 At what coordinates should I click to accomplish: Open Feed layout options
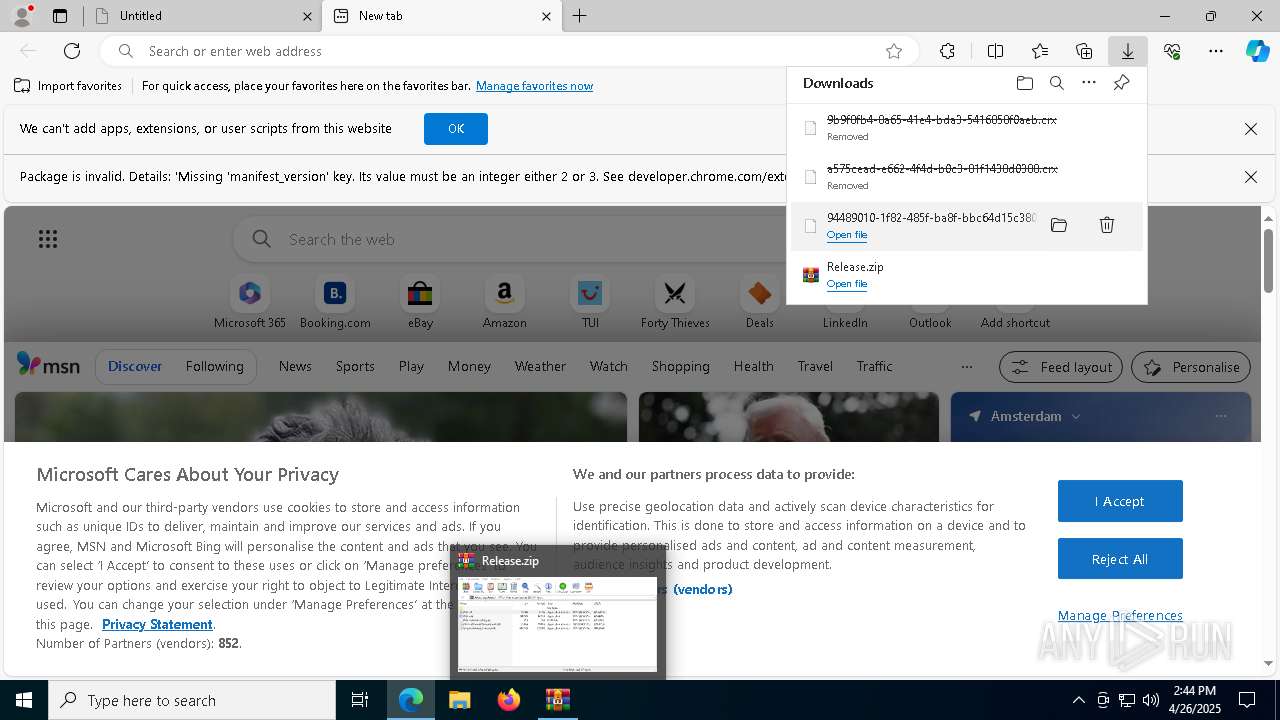pos(1061,367)
